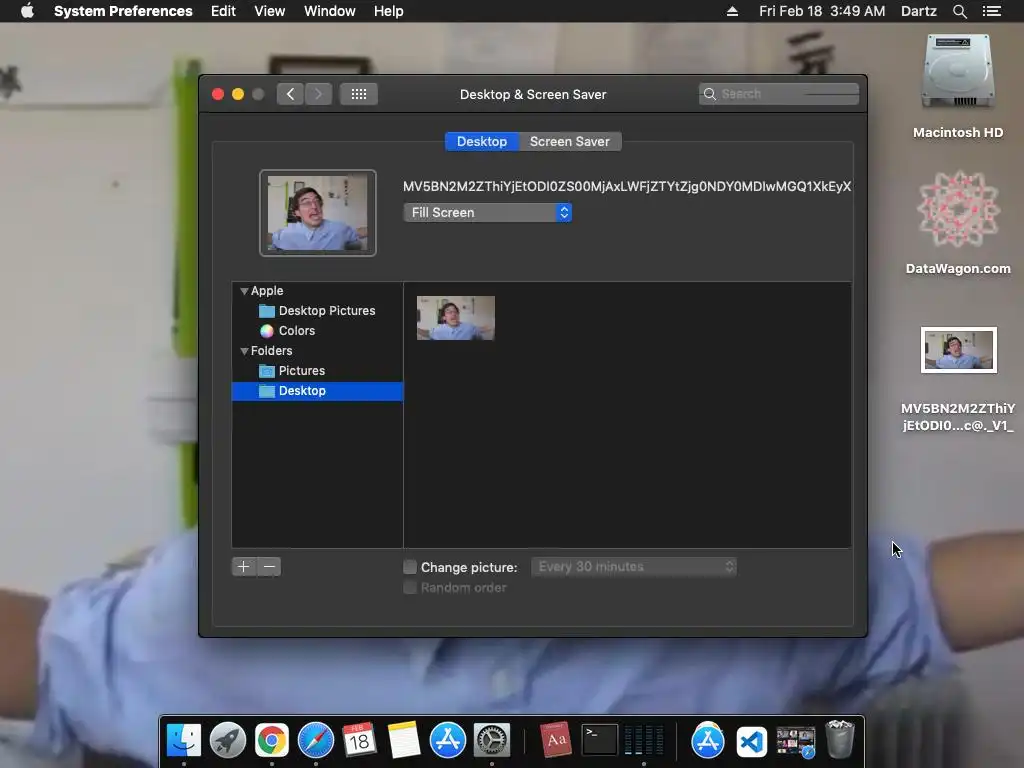
Task: Open App Store icon beside Notes in Dock
Action: [447, 741]
